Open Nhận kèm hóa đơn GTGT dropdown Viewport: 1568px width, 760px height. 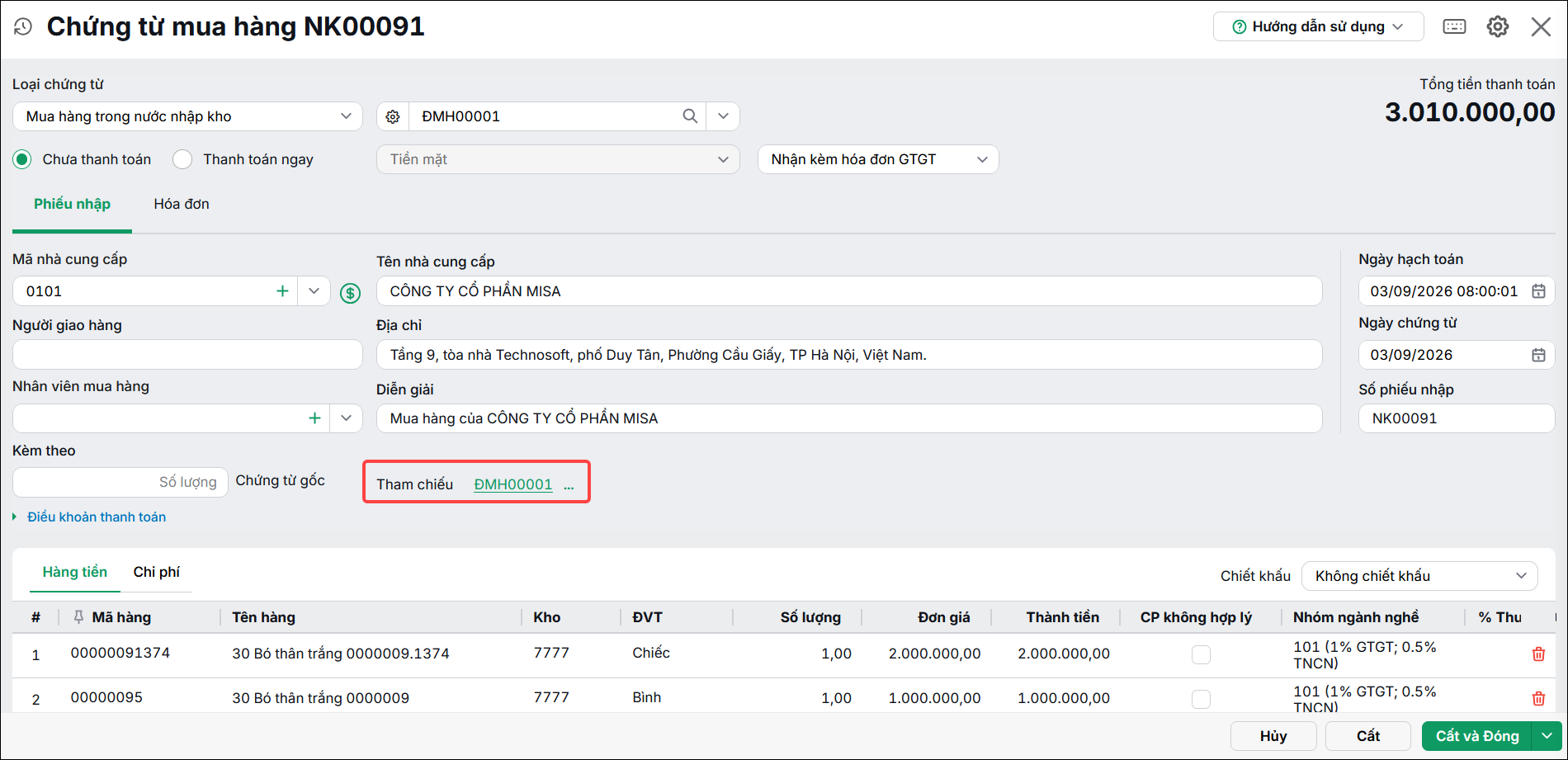tap(878, 159)
